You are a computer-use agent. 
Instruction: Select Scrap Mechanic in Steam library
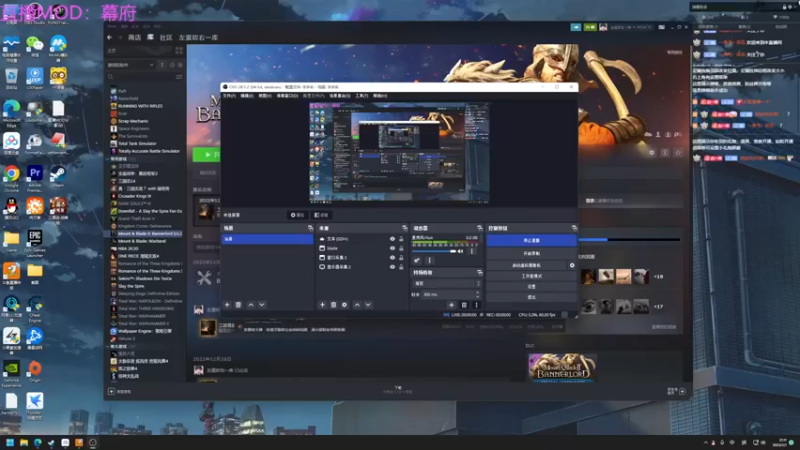click(x=130, y=121)
